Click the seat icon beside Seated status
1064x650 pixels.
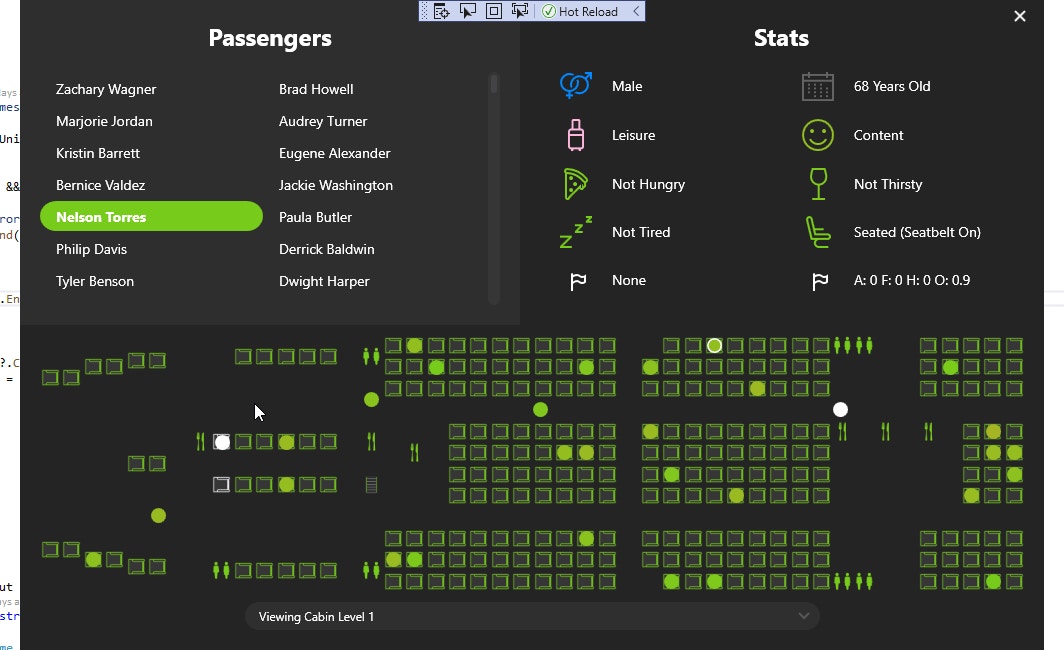click(x=818, y=232)
